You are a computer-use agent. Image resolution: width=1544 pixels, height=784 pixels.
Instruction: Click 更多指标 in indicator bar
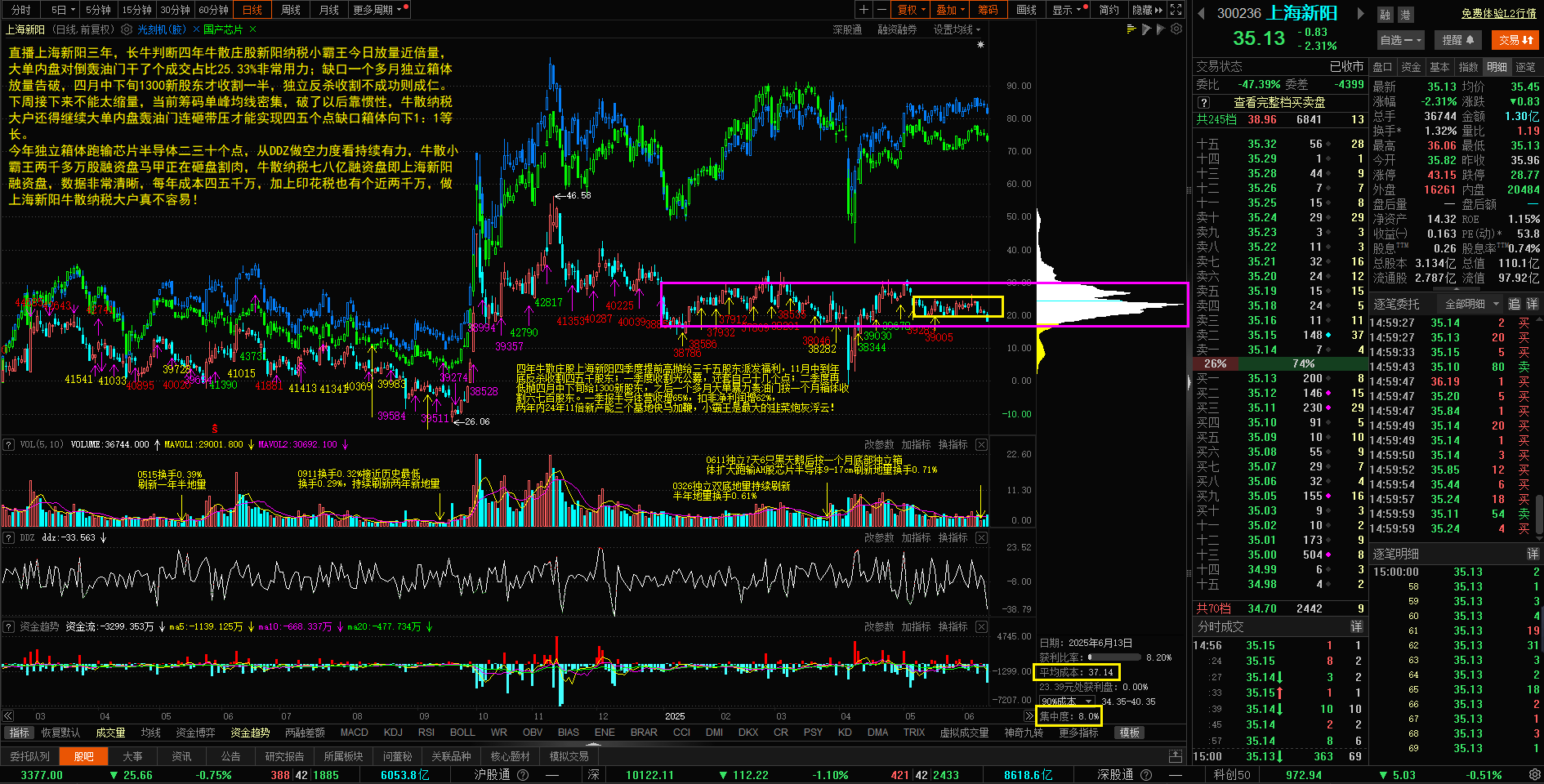click(1078, 733)
